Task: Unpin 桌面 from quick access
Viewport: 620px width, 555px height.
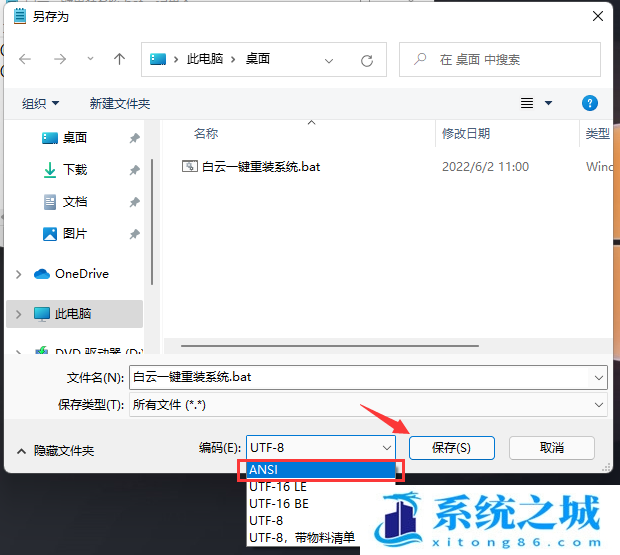Action: coord(134,138)
